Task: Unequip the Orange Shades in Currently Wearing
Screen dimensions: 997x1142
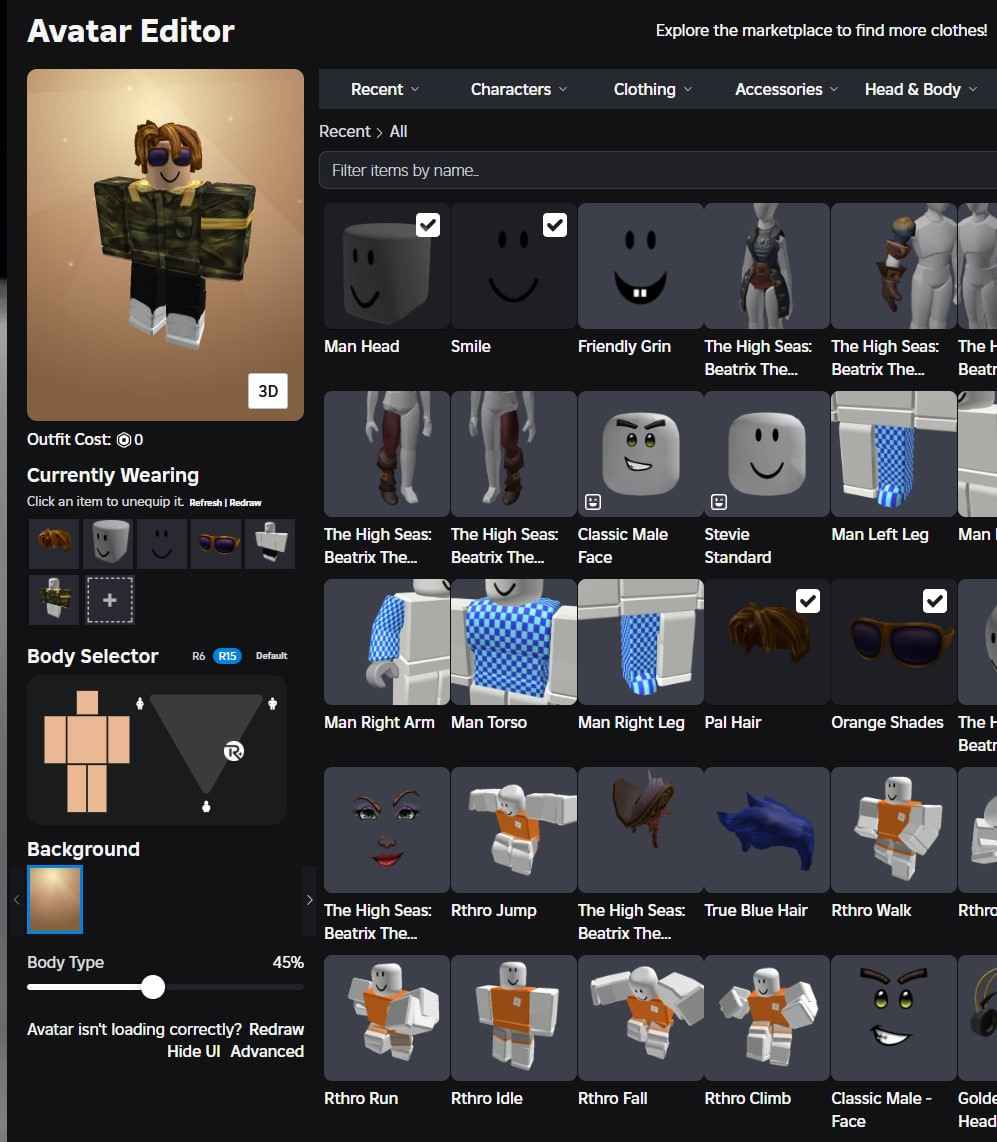Action: point(216,543)
